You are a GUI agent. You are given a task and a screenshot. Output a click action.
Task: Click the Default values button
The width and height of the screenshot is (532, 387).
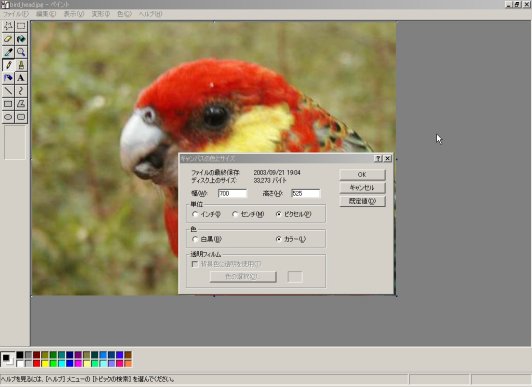pos(362,201)
